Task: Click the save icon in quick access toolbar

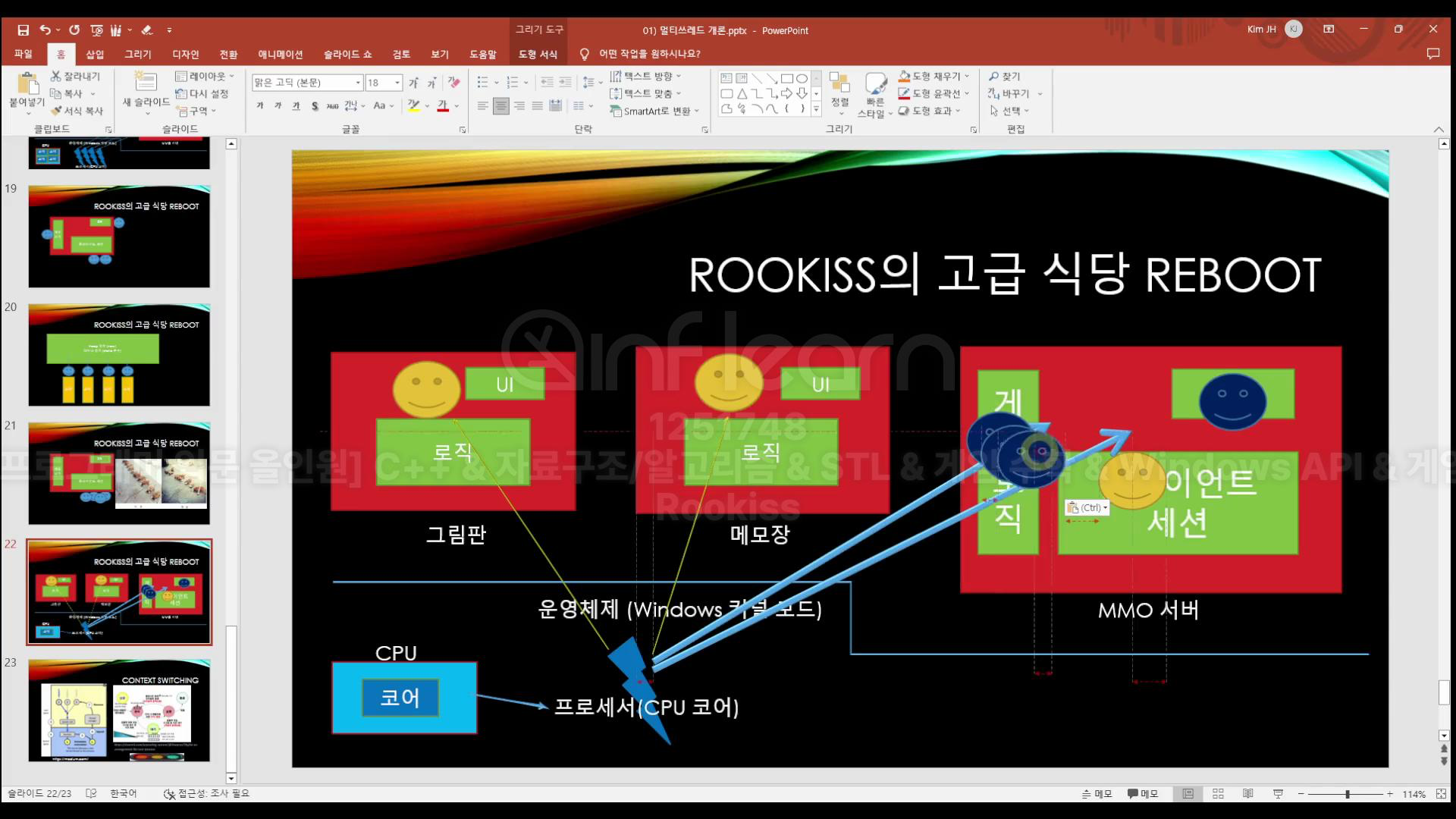Action: pos(23,30)
